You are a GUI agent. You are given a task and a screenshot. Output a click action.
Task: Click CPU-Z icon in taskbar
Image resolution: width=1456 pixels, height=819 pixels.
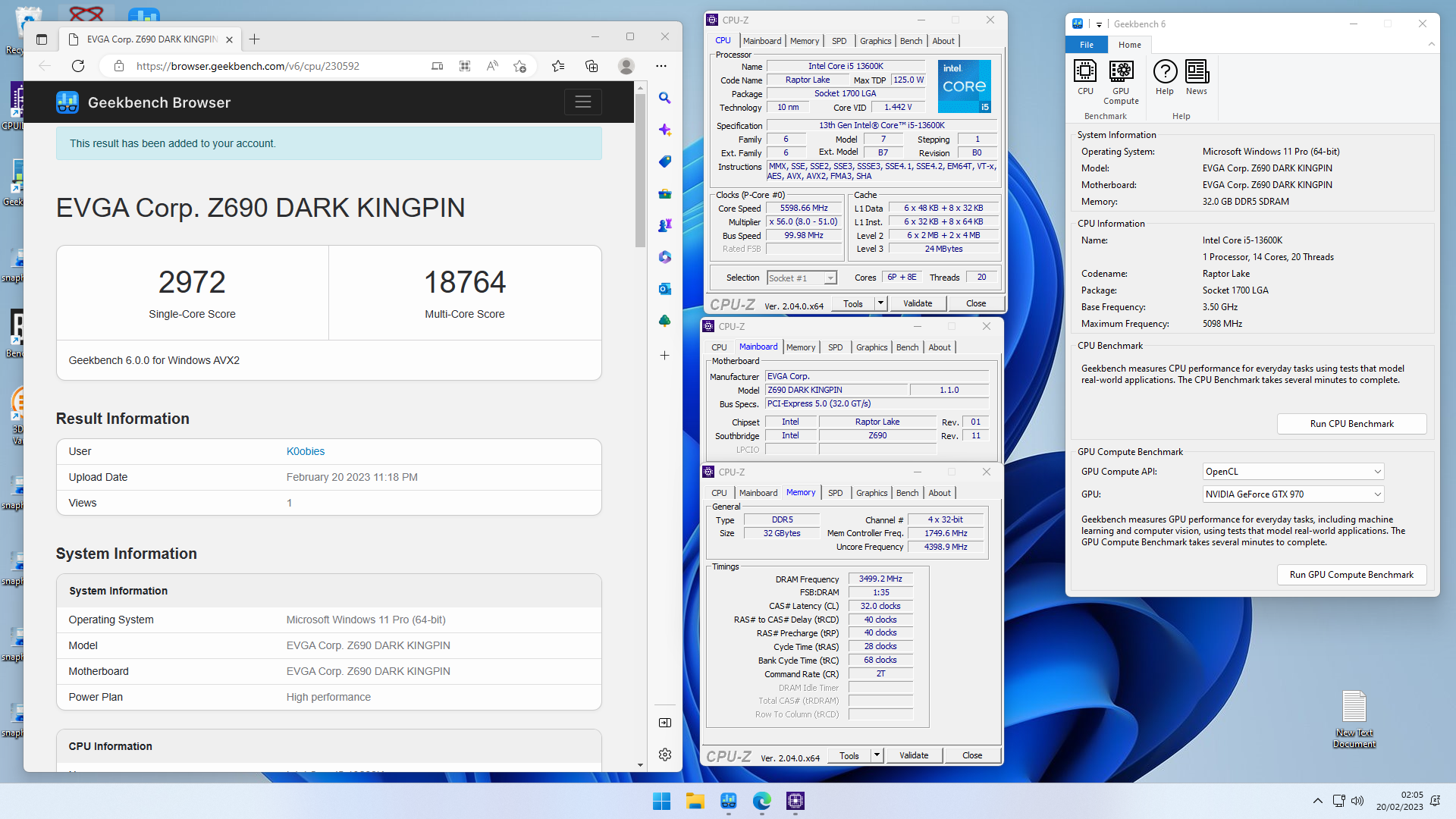(x=795, y=801)
